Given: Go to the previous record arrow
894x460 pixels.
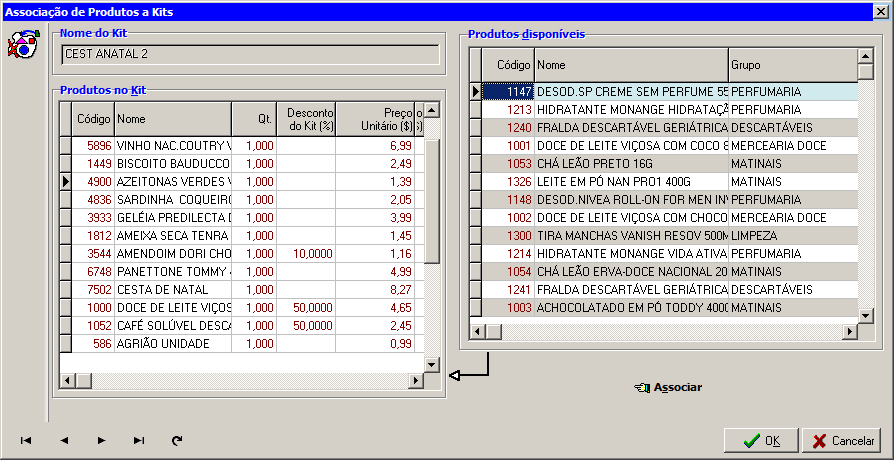Looking at the screenshot, I should click(64, 440).
